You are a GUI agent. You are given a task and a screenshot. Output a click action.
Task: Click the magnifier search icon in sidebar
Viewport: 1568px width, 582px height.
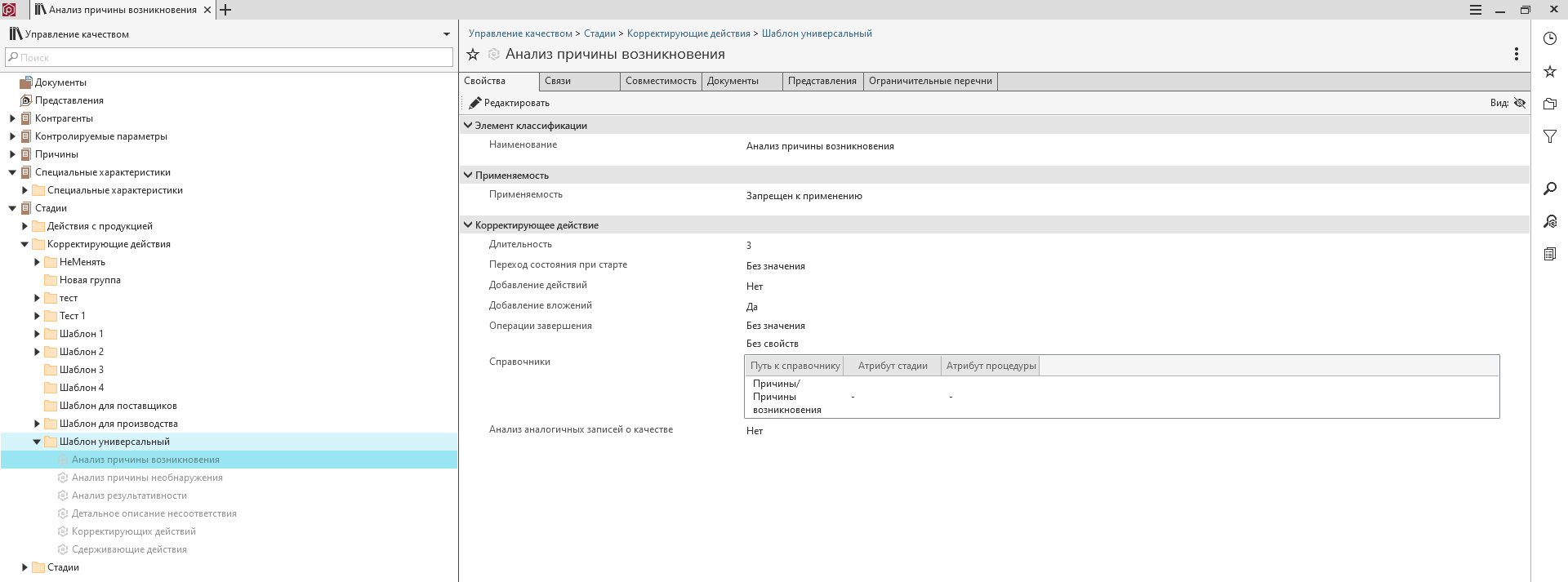click(x=1549, y=189)
